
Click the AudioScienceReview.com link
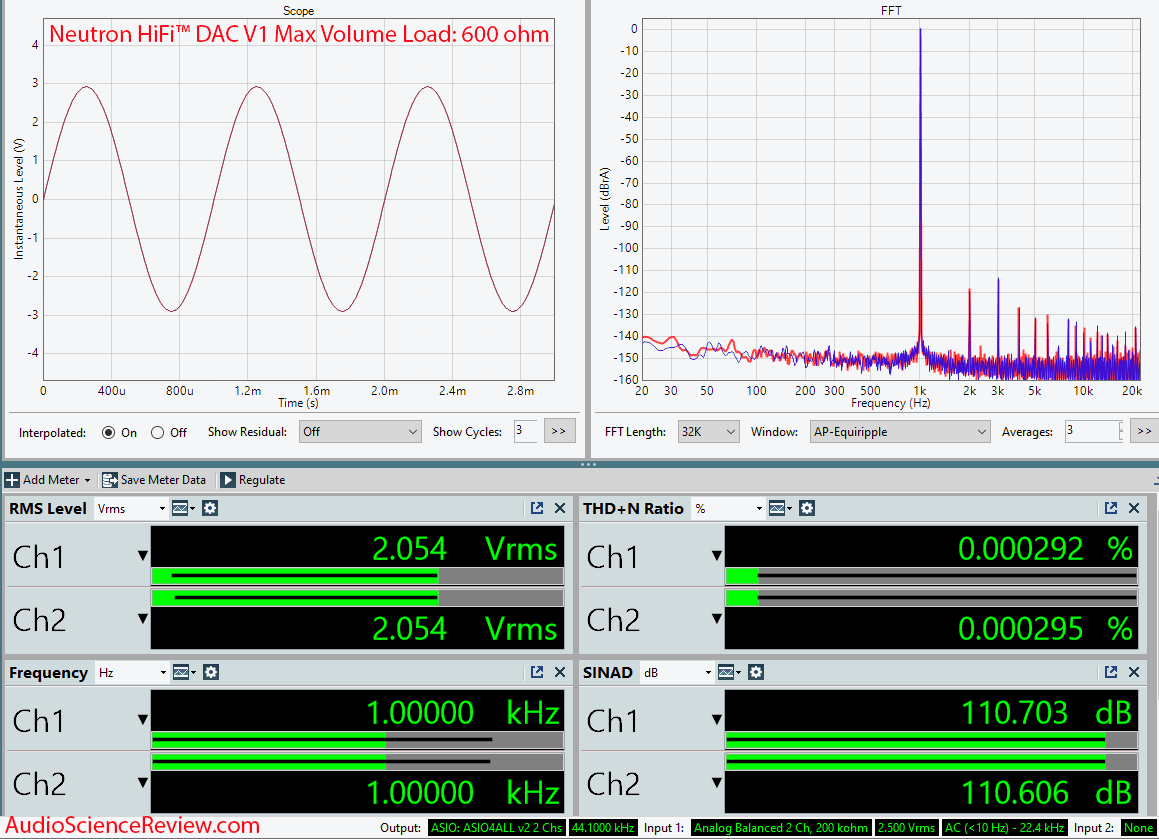130,826
